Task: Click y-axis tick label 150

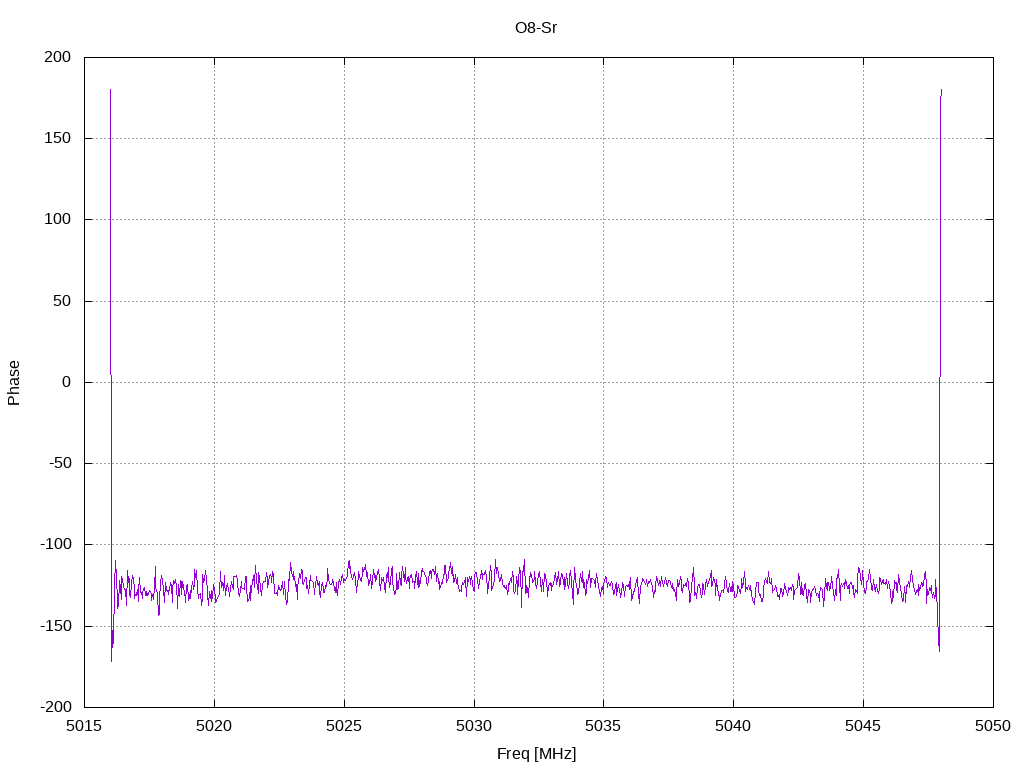Action: 57,138
